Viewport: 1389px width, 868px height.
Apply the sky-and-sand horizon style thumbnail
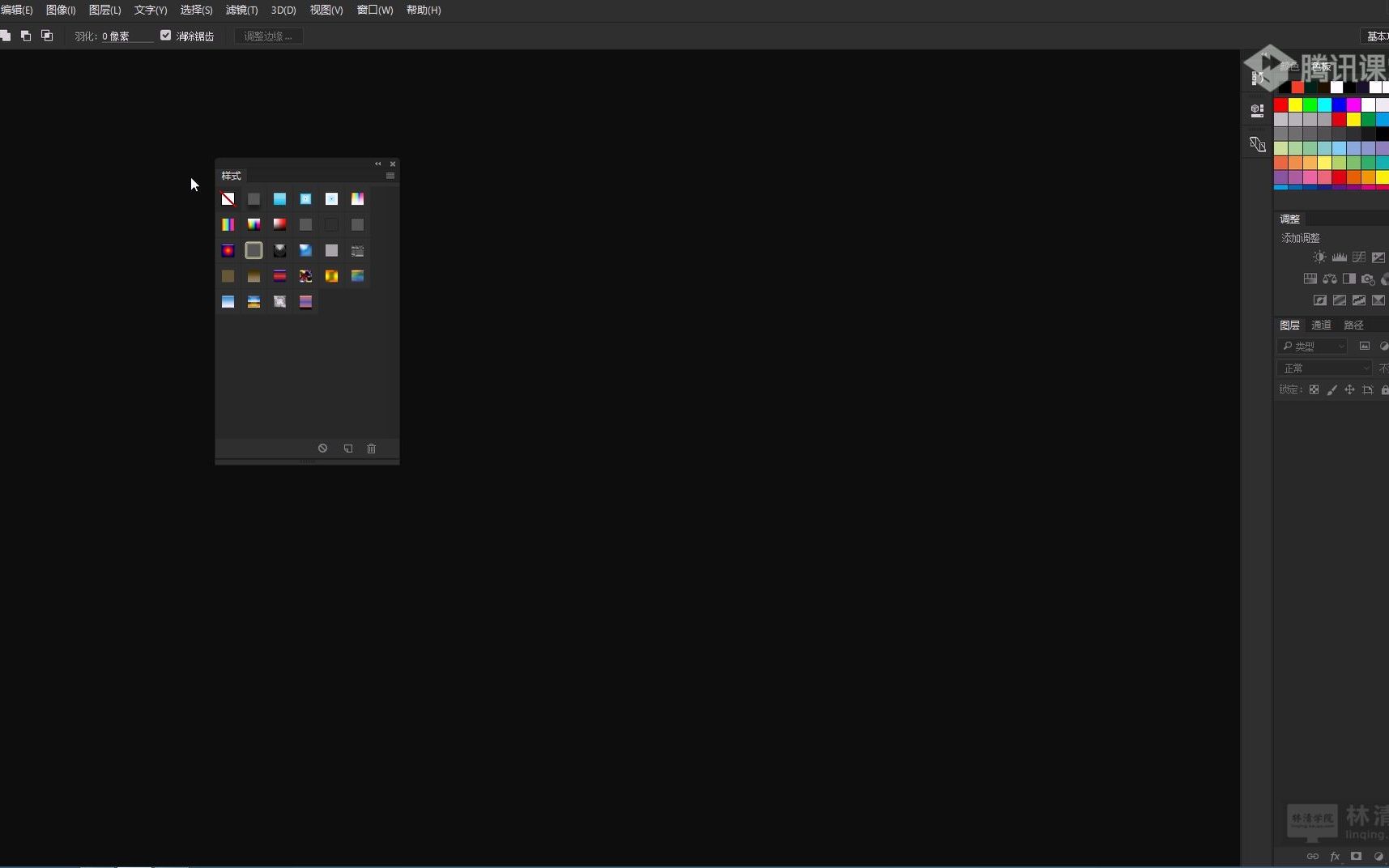pos(254,302)
